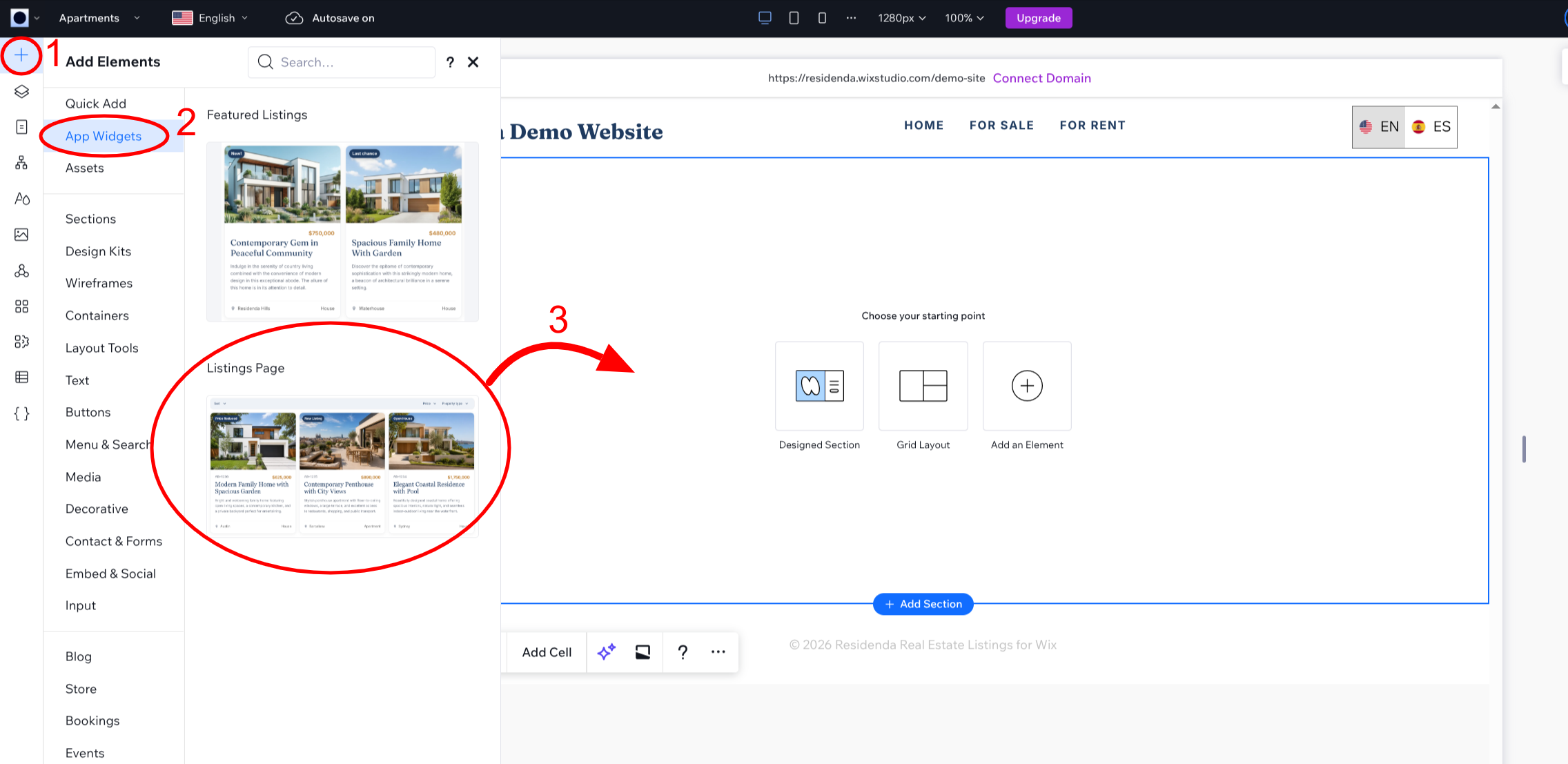
Task: Select the Featured Listings widget thumbnail
Action: [x=342, y=232]
